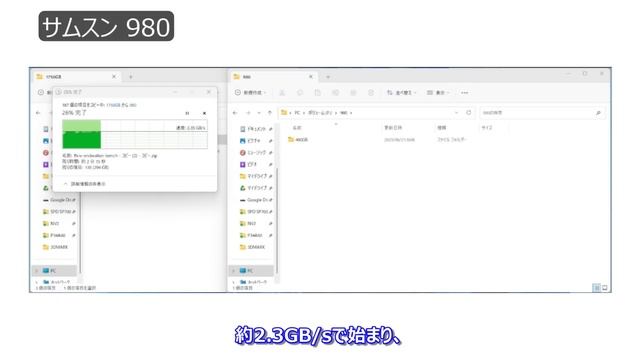Sort by 名前 column header
The width and height of the screenshot is (640, 360).
(297, 128)
